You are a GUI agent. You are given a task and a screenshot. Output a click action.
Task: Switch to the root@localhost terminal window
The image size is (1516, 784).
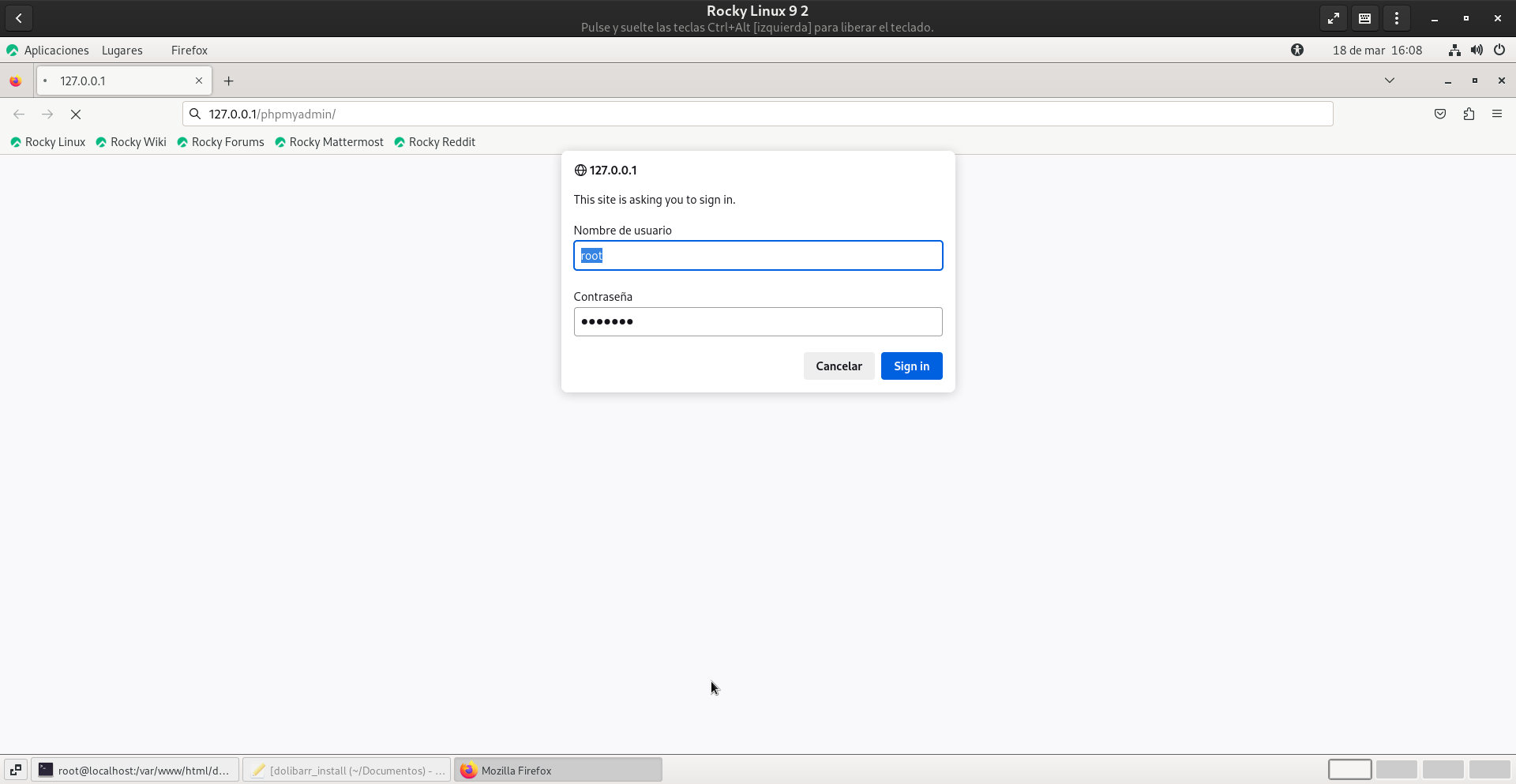pos(135,770)
